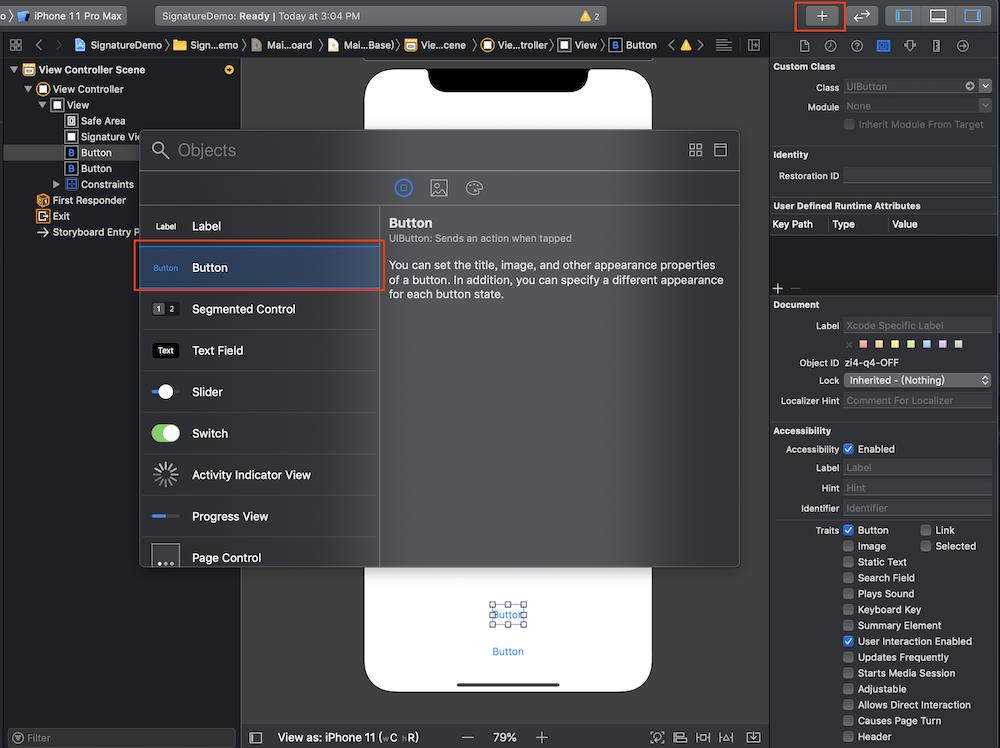The width and height of the screenshot is (1000, 748).
Task: Enable the Search Field trait
Action: click(848, 578)
